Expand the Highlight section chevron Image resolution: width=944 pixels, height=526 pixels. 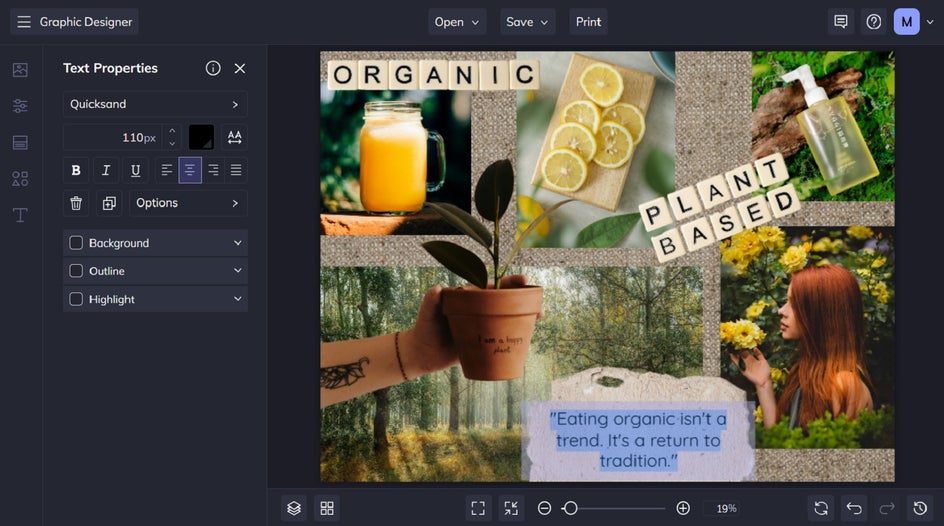[238, 299]
